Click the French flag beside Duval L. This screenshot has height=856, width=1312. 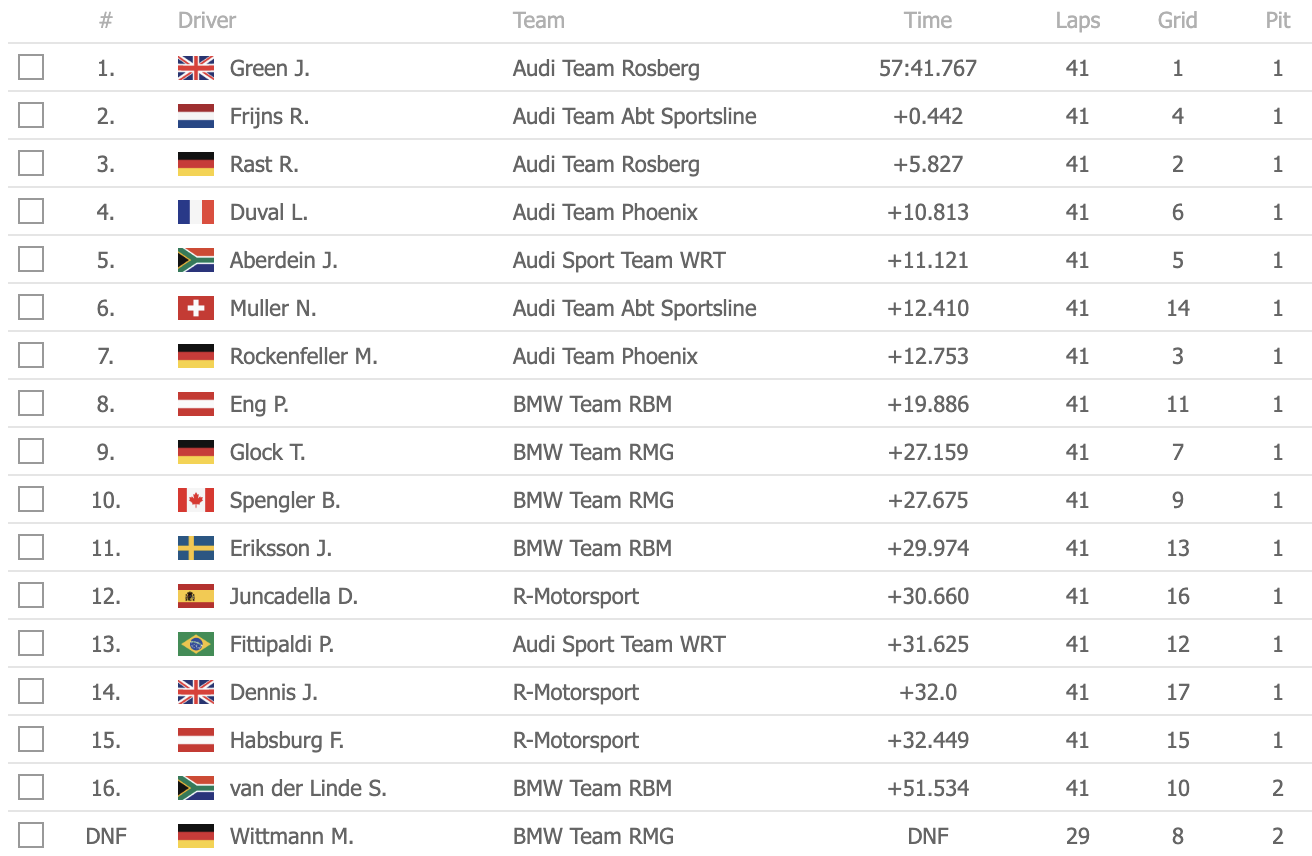(196, 212)
